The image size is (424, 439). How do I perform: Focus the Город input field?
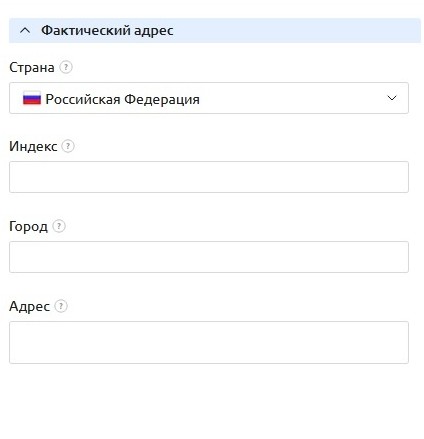point(209,257)
